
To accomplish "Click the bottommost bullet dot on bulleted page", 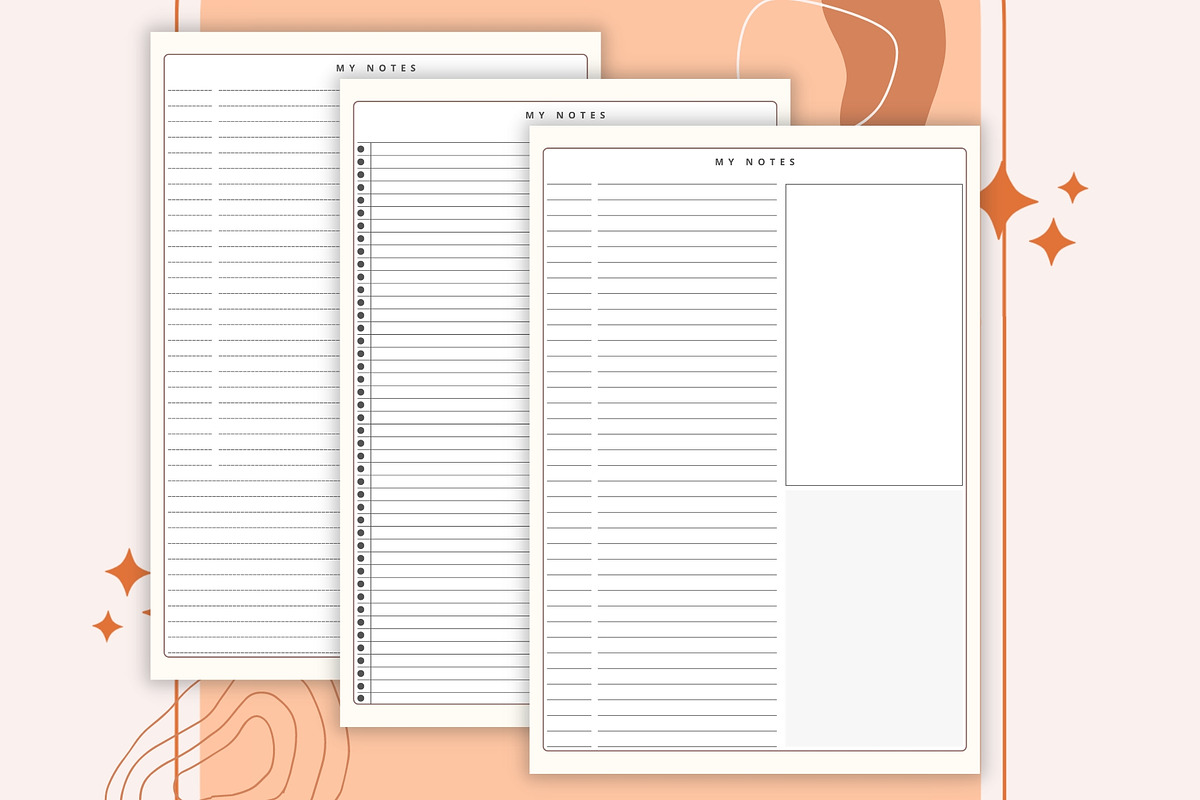I will tap(361, 698).
